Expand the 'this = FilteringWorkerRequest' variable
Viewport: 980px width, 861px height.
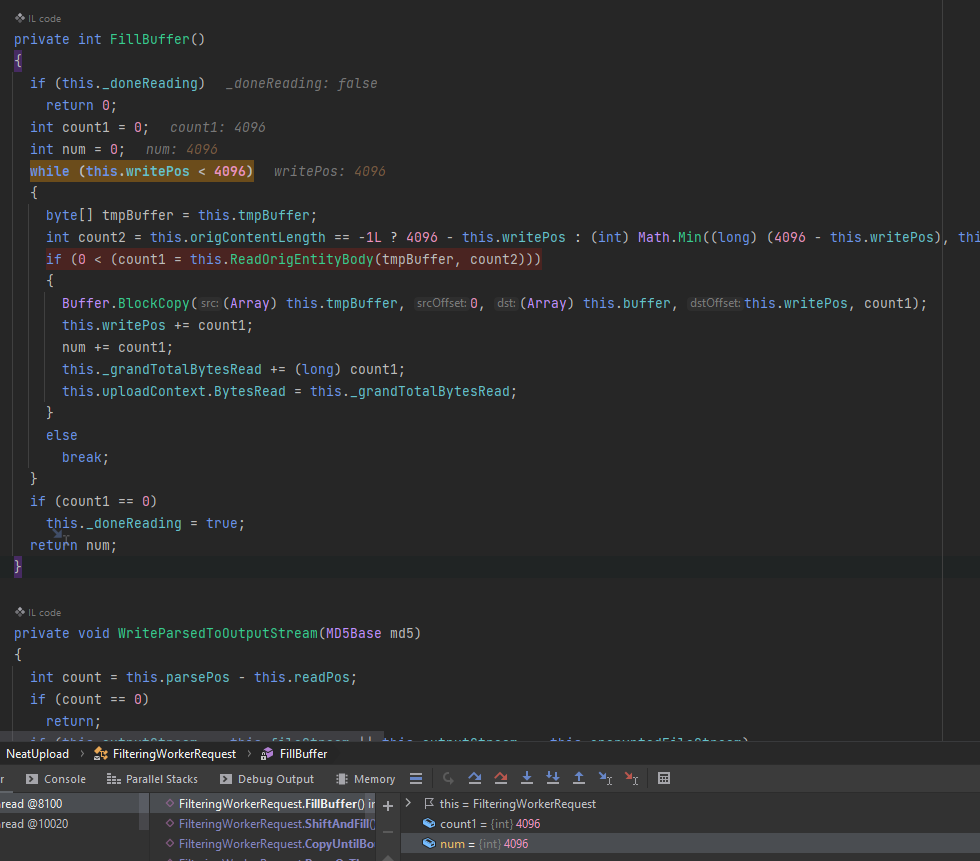[x=408, y=803]
